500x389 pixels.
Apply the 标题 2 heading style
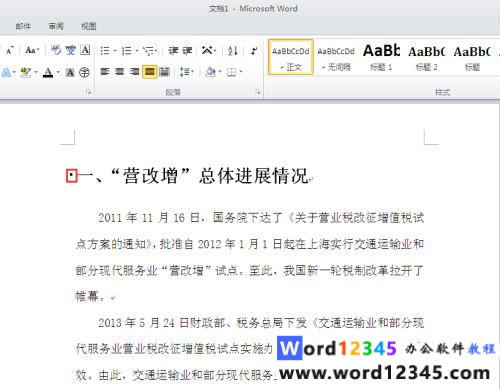(x=427, y=57)
